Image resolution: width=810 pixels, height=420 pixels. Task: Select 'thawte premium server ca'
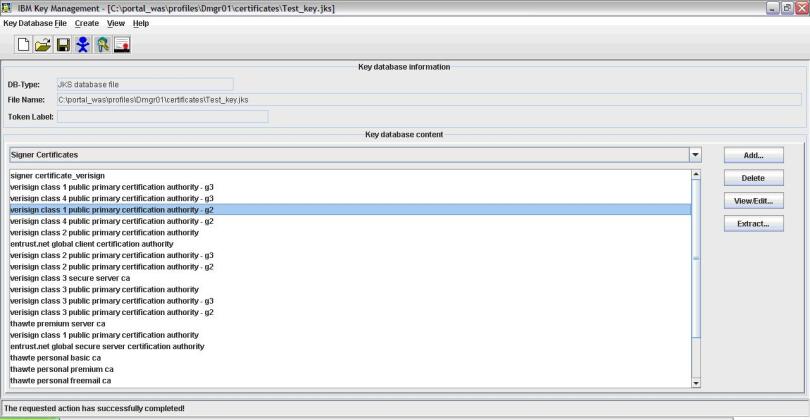(350, 323)
